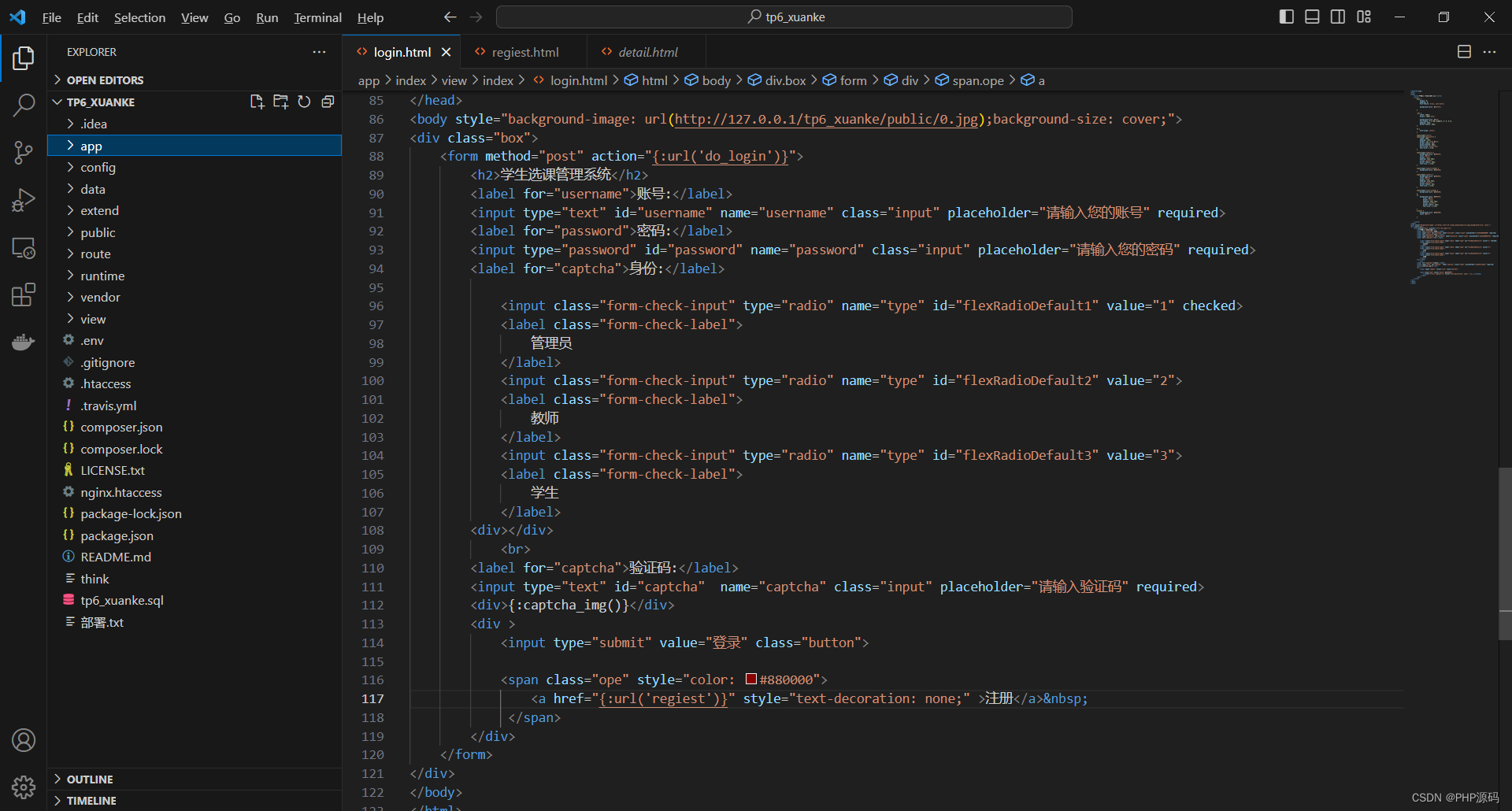Go forward in navigation history
The height and width of the screenshot is (811, 1512).
(x=476, y=17)
